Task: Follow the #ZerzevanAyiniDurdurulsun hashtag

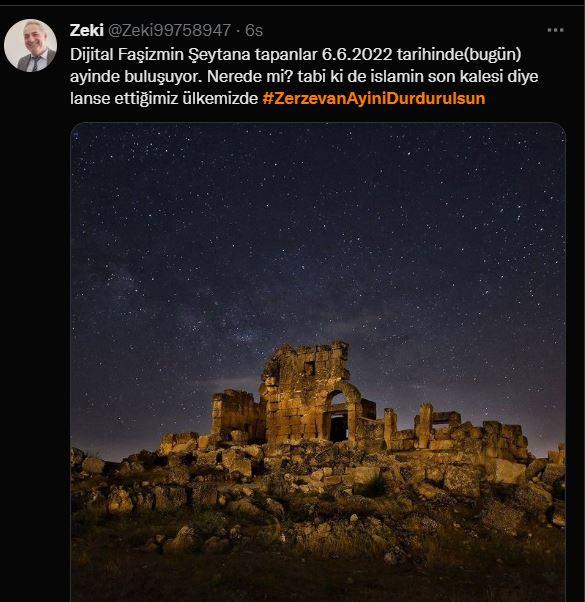Action: pyautogui.click(x=374, y=98)
